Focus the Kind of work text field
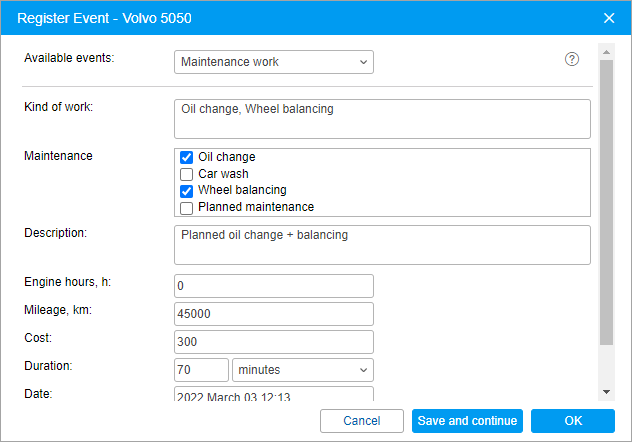Image resolution: width=632 pixels, height=442 pixels. click(x=381, y=118)
